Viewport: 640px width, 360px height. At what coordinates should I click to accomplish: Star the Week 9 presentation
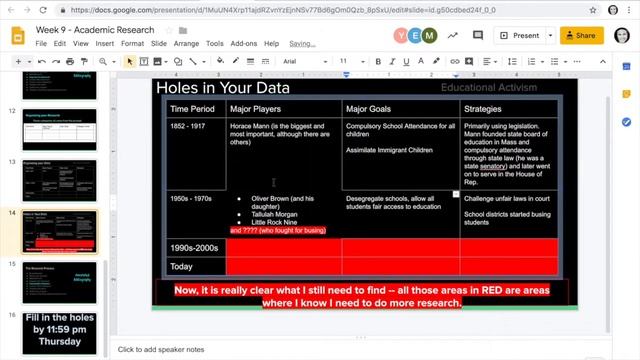pos(169,30)
